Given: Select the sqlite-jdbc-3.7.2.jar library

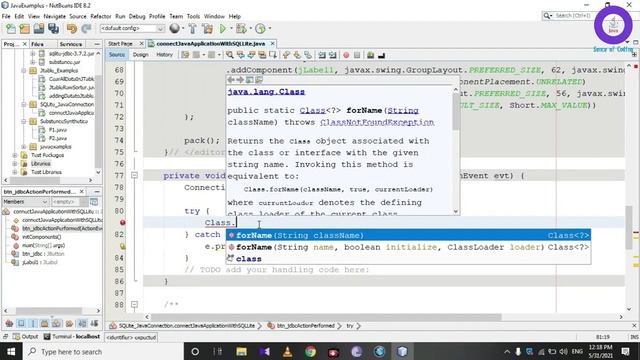Looking at the screenshot, I should [x=71, y=53].
